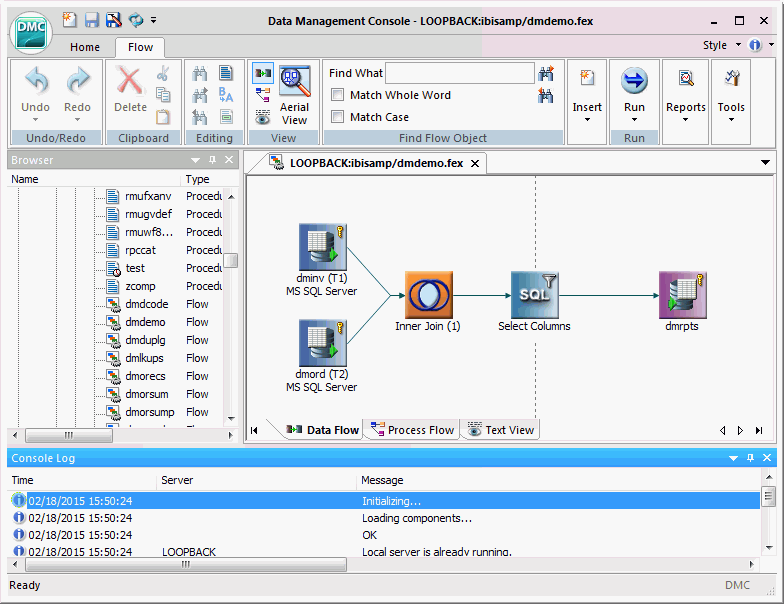The width and height of the screenshot is (784, 604).
Task: Enable Match Case checkbox
Action: (x=338, y=116)
